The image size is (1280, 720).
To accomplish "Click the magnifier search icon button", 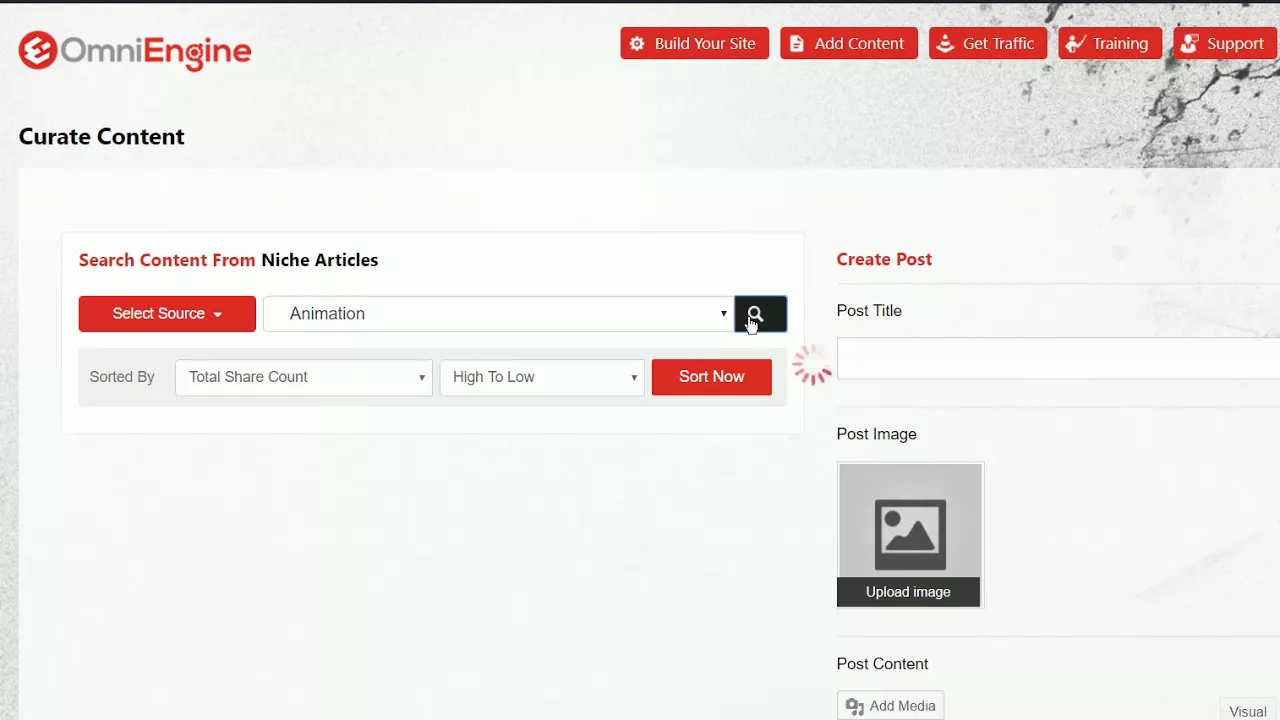I will (x=760, y=314).
